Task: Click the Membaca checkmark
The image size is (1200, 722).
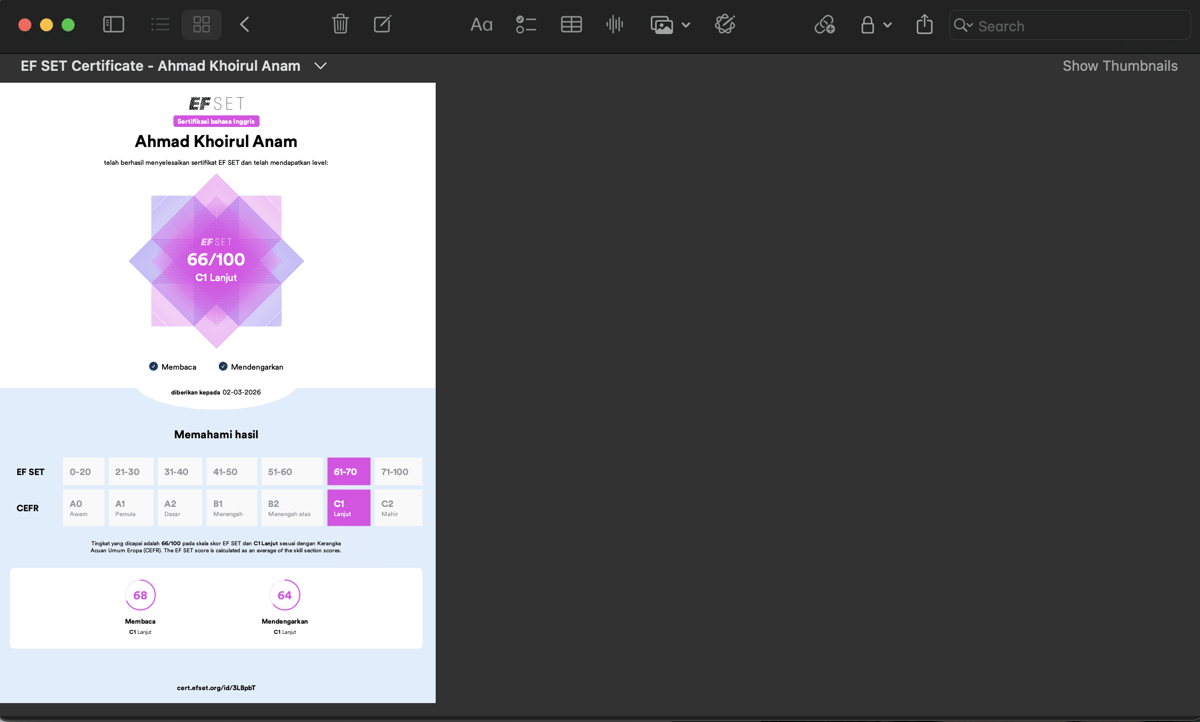Action: (x=153, y=367)
